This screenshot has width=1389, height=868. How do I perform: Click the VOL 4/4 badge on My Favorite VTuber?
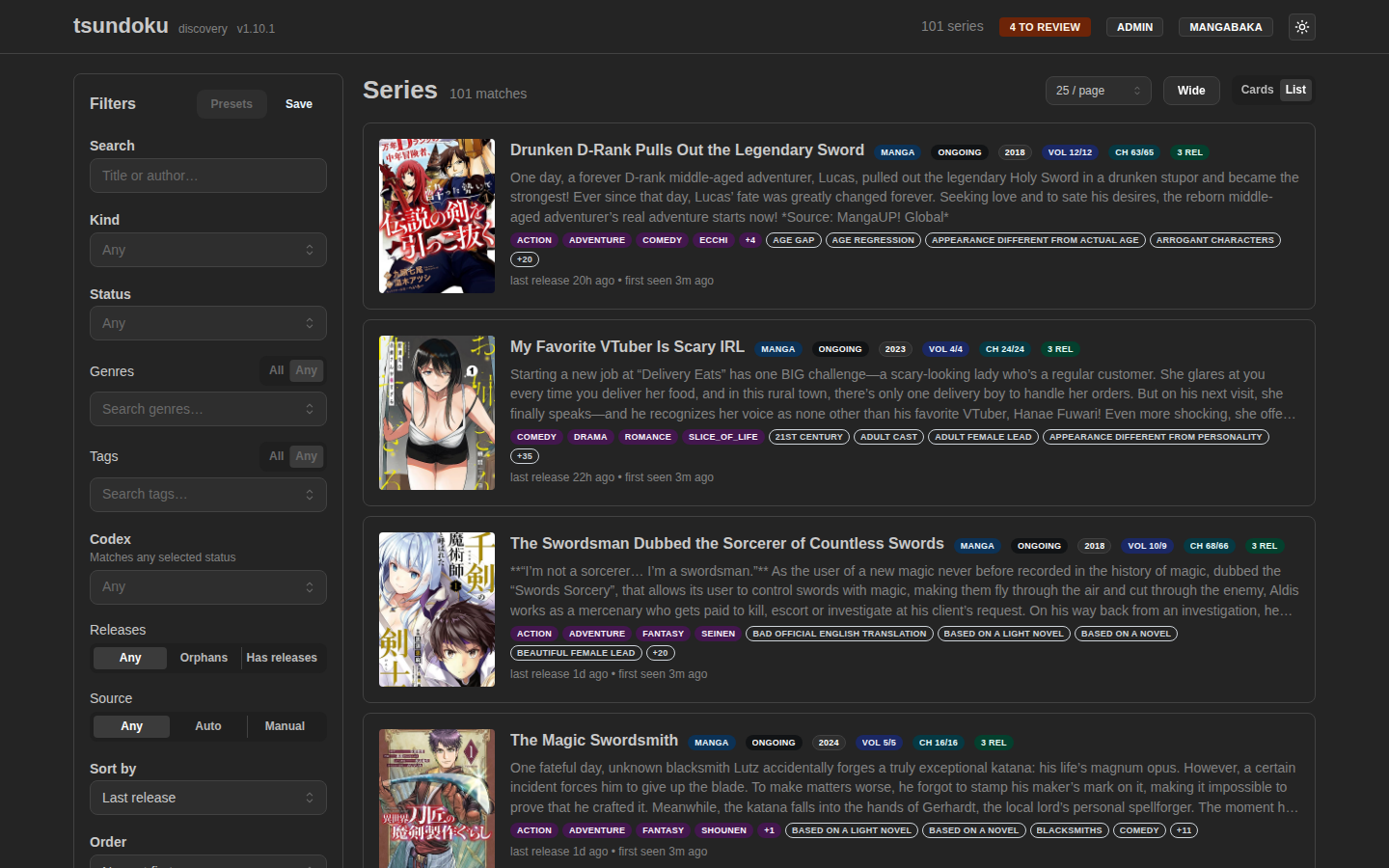click(x=945, y=349)
